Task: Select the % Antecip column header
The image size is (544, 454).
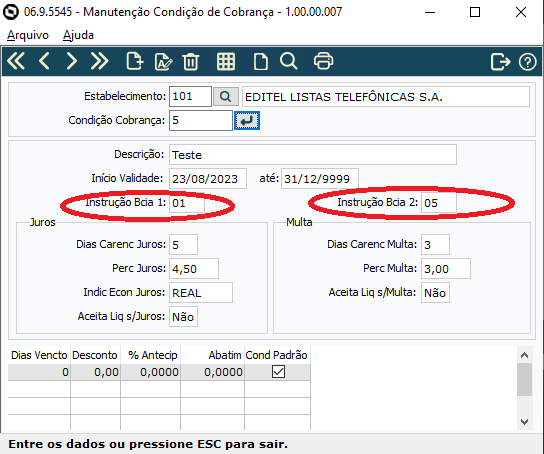Action: tap(150, 355)
